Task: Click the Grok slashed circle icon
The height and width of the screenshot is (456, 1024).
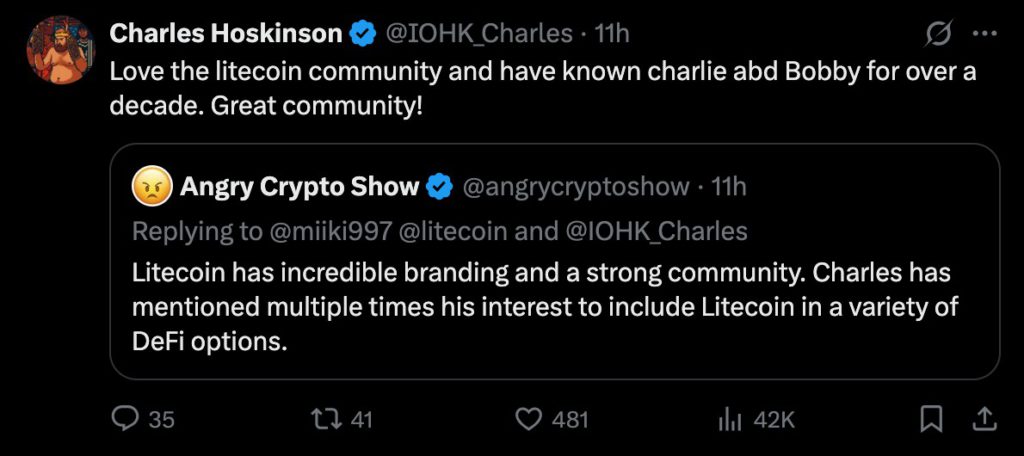Action: pyautogui.click(x=938, y=34)
